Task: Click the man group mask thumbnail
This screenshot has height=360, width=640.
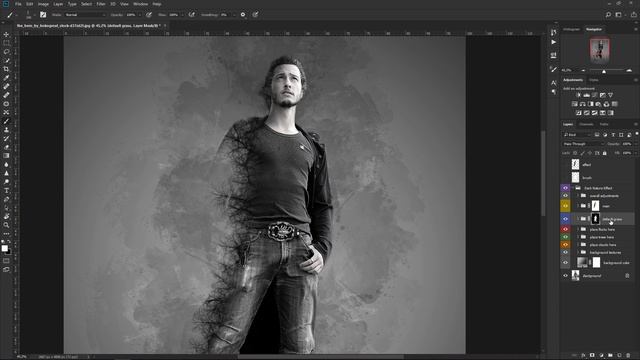Action: pyautogui.click(x=596, y=206)
